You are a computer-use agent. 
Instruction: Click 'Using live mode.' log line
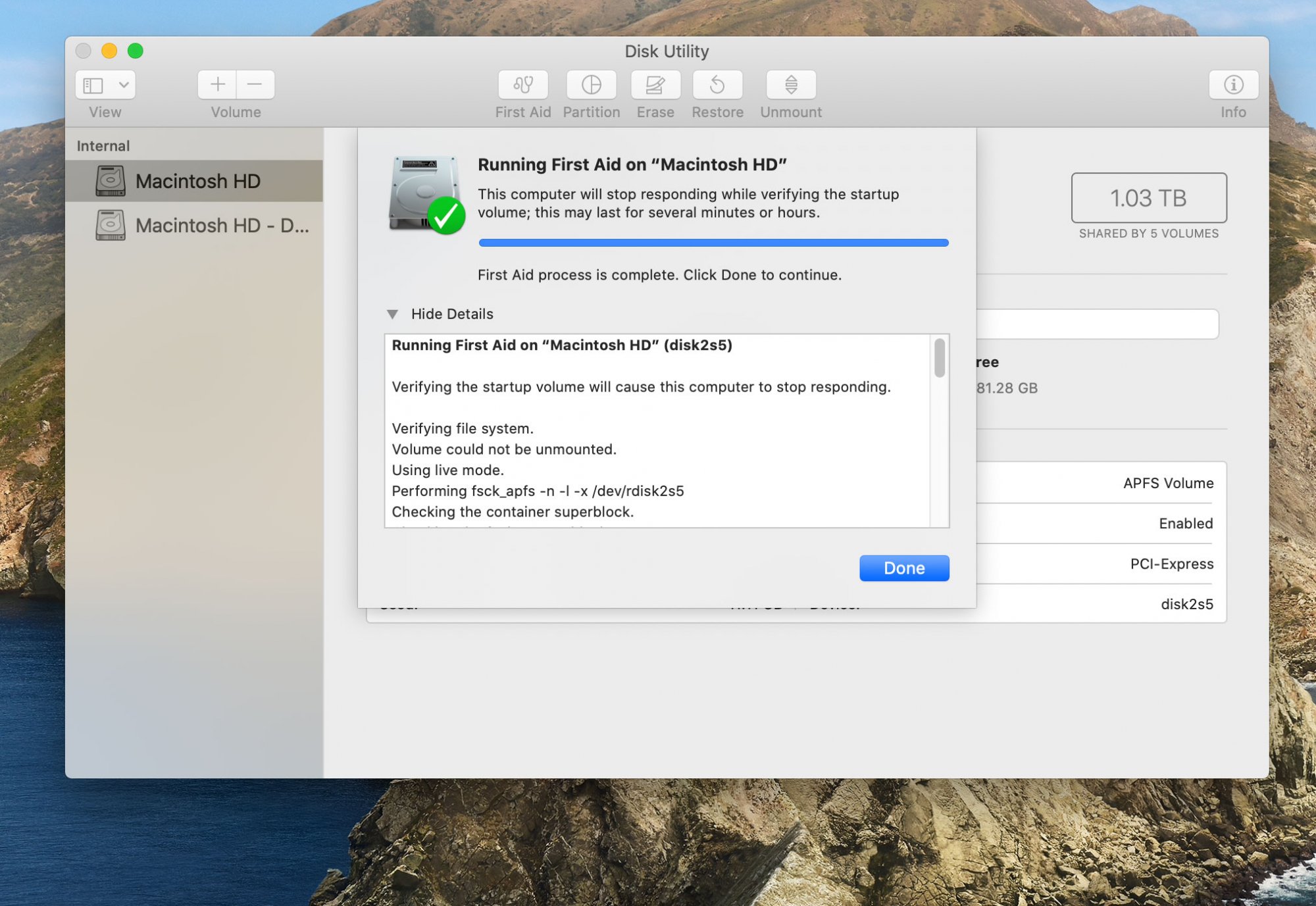pyautogui.click(x=447, y=470)
